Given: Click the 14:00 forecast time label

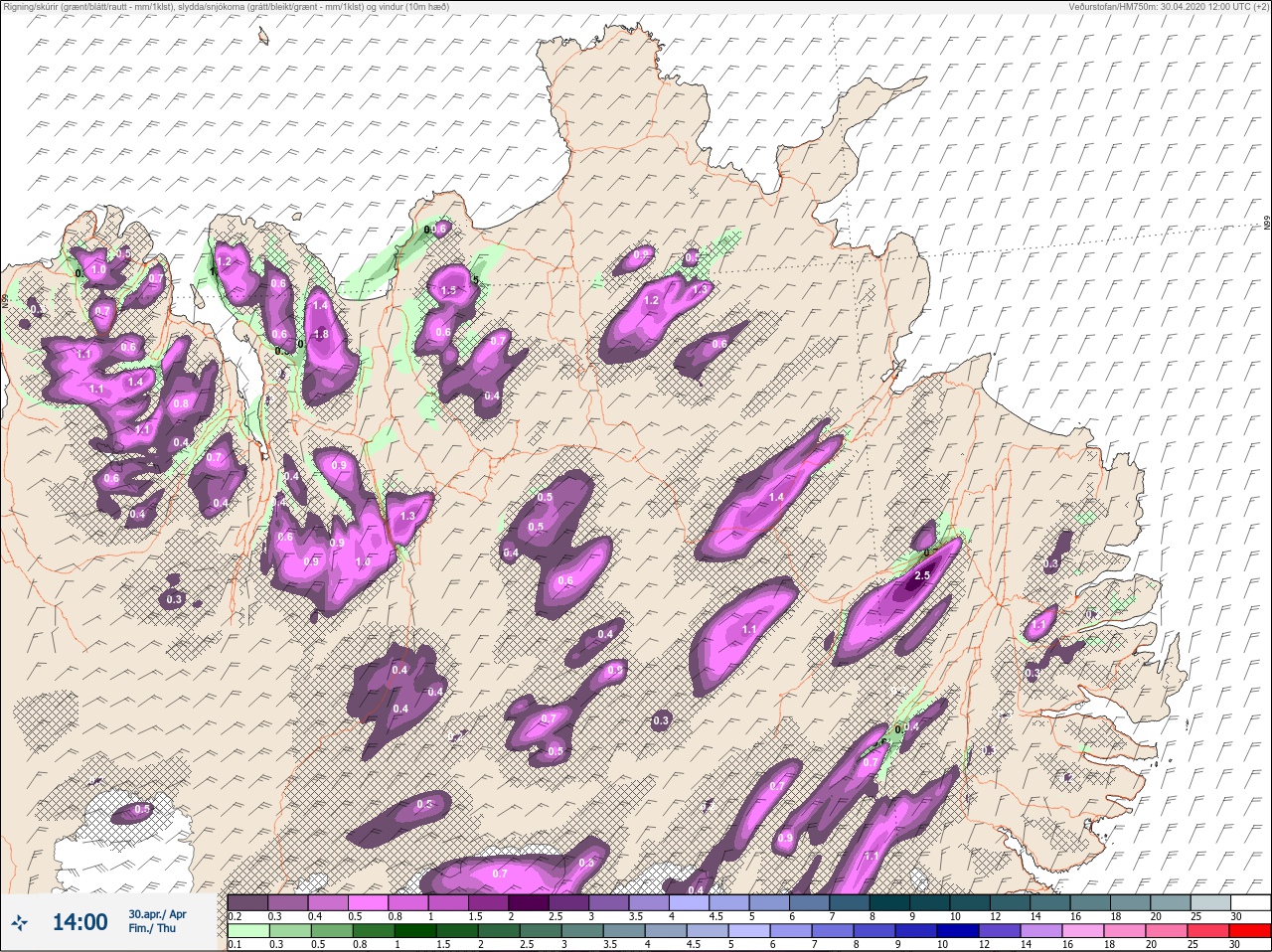Looking at the screenshot, I should pyautogui.click(x=79, y=922).
